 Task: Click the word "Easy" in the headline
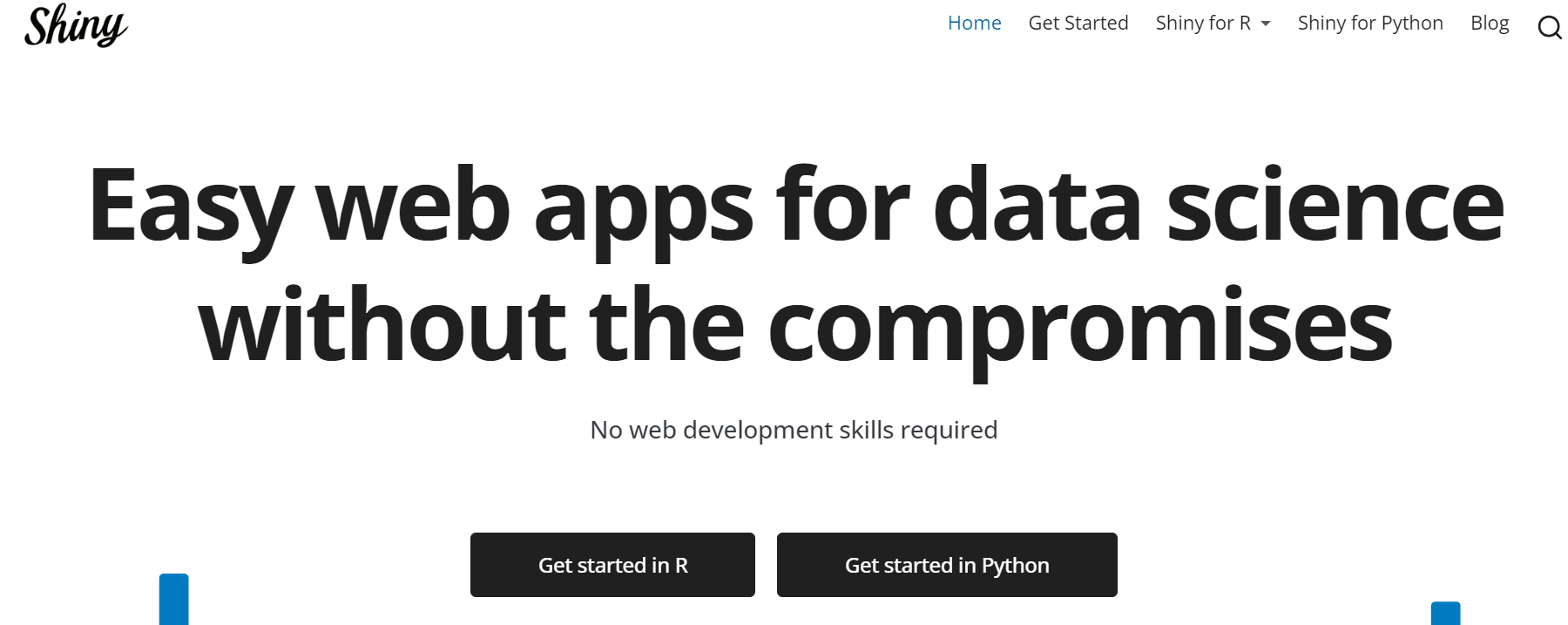(191, 207)
